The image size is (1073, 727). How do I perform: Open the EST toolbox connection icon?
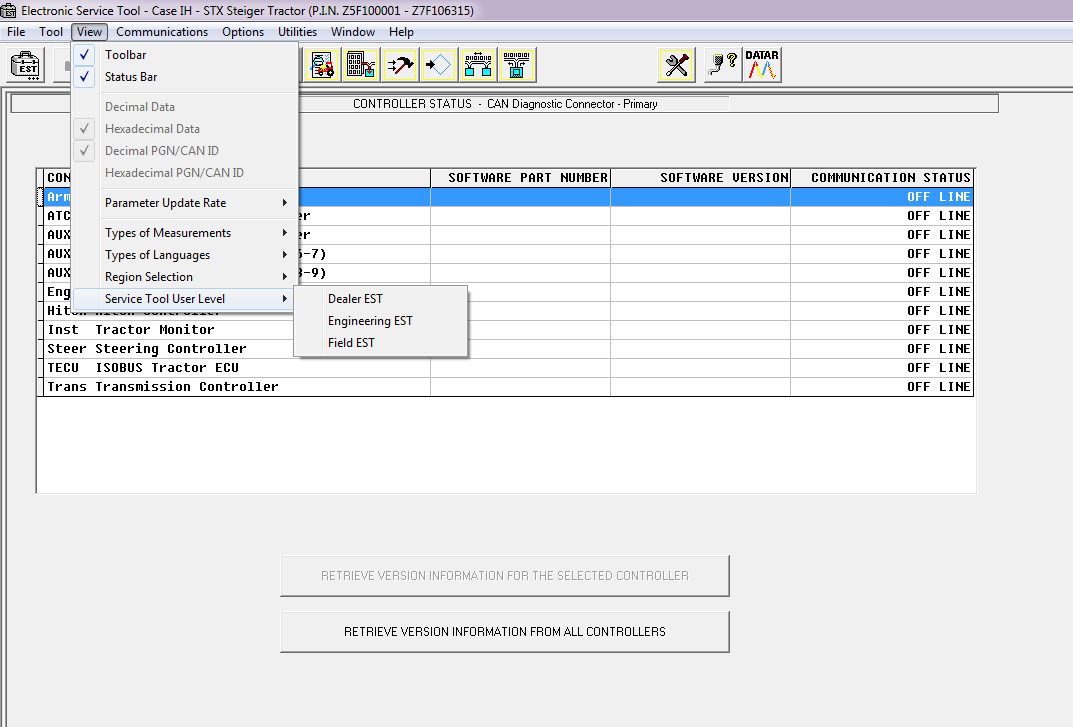[x=25, y=64]
